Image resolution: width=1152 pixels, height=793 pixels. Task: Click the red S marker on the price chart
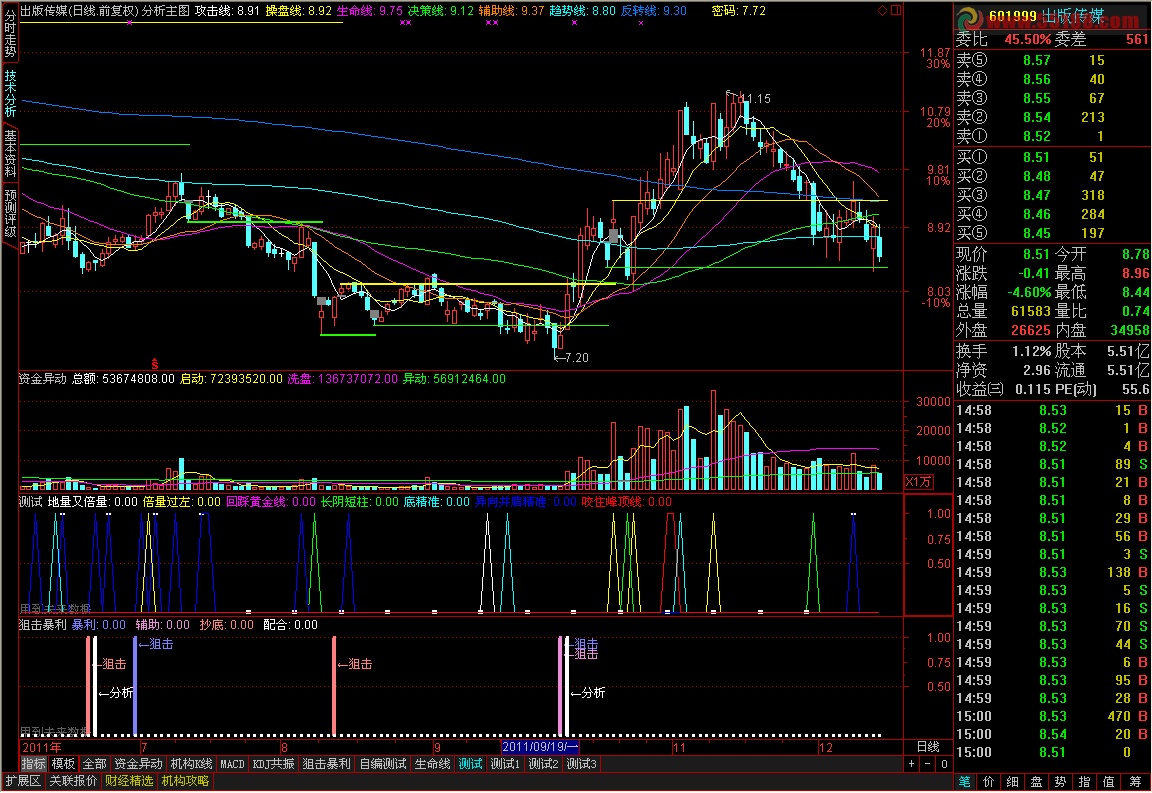(x=154, y=364)
